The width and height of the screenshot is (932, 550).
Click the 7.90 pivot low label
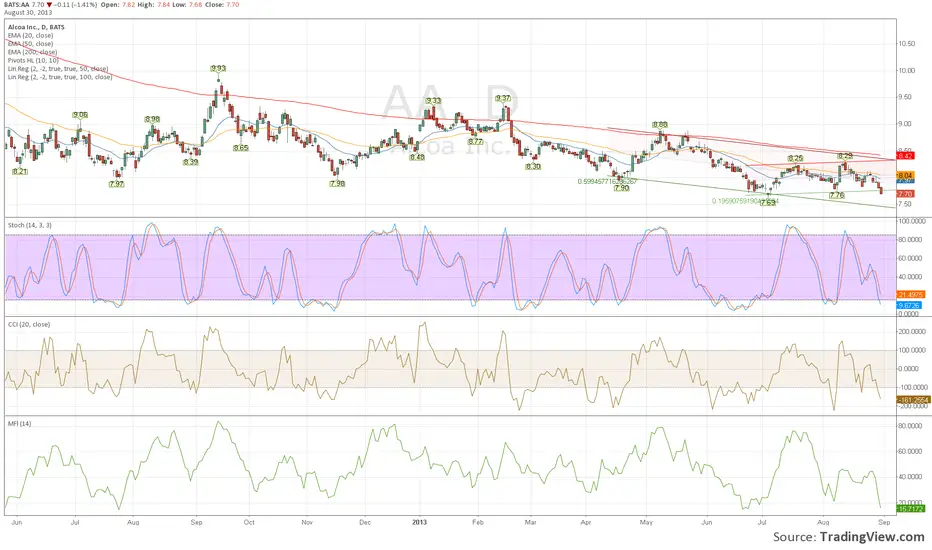(x=622, y=188)
